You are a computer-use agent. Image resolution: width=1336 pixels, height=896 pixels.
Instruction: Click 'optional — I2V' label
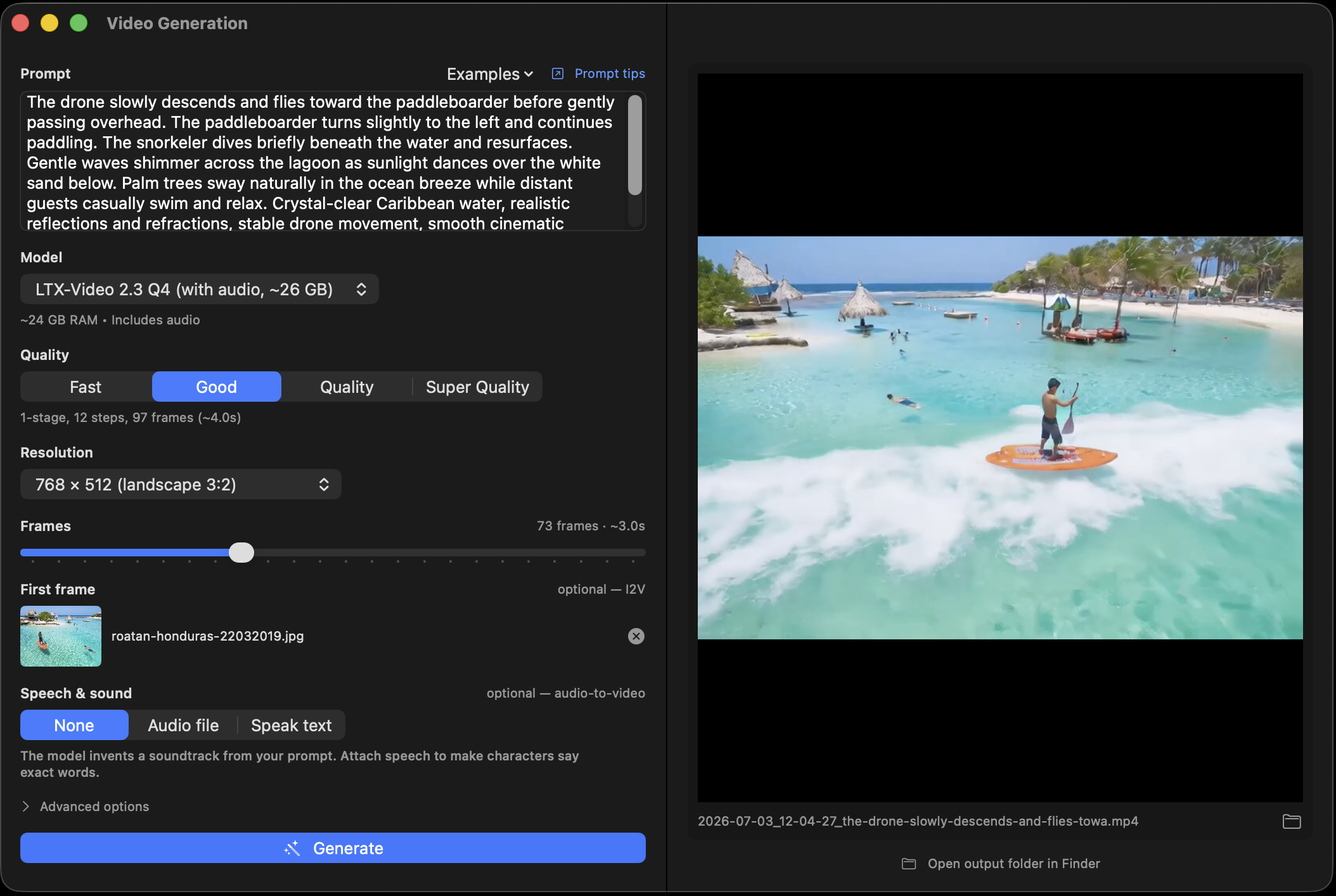tap(601, 589)
